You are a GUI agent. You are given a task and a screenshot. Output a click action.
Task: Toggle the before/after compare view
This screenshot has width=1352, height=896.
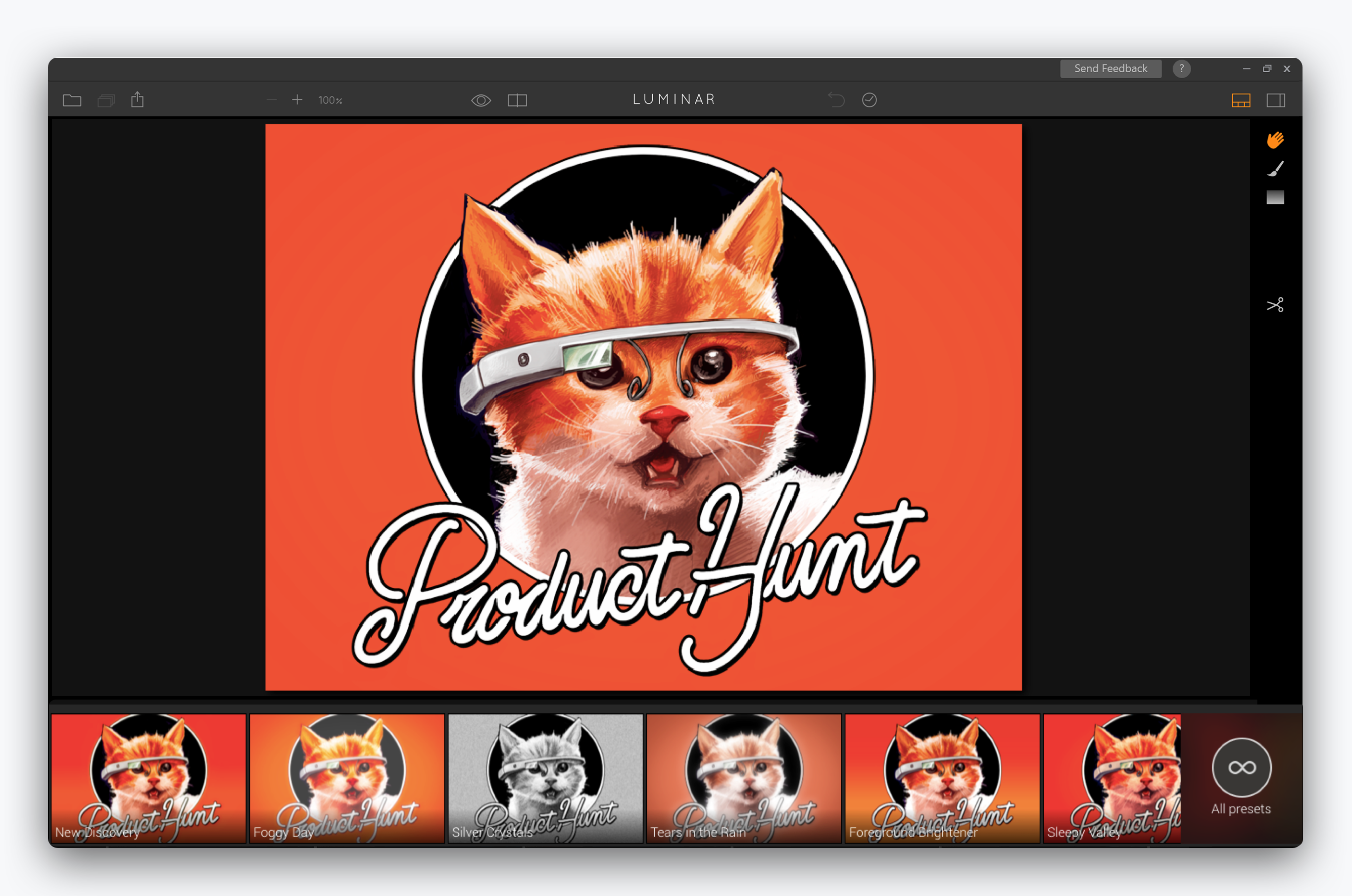click(517, 100)
